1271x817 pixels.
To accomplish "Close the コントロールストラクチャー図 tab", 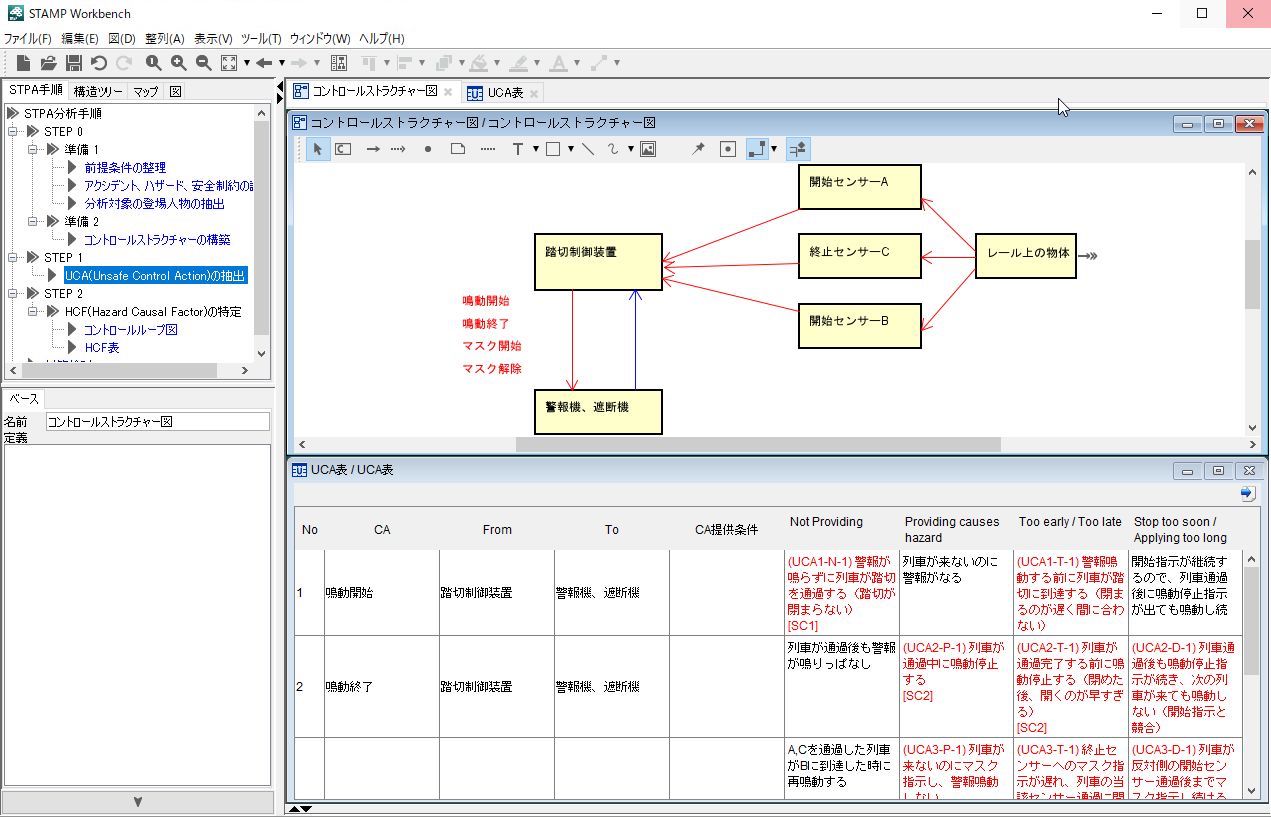I will [448, 92].
